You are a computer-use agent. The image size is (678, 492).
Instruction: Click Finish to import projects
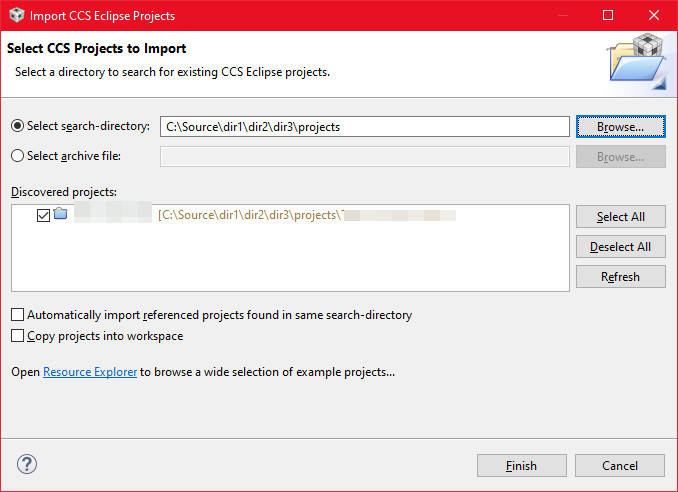click(x=521, y=466)
